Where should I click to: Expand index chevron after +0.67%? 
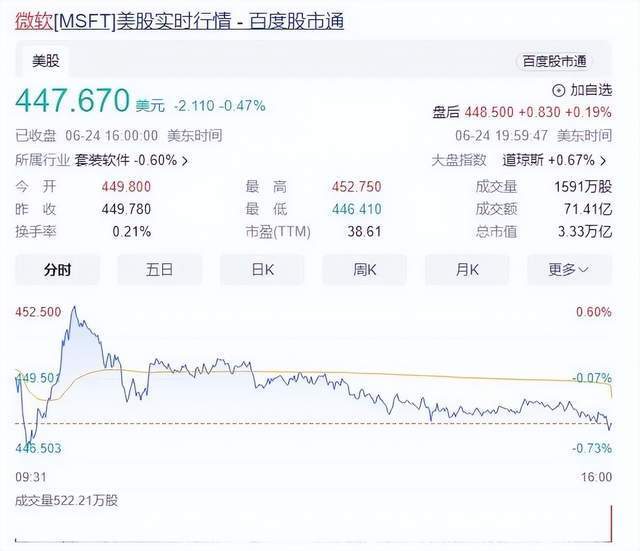pyautogui.click(x=603, y=160)
